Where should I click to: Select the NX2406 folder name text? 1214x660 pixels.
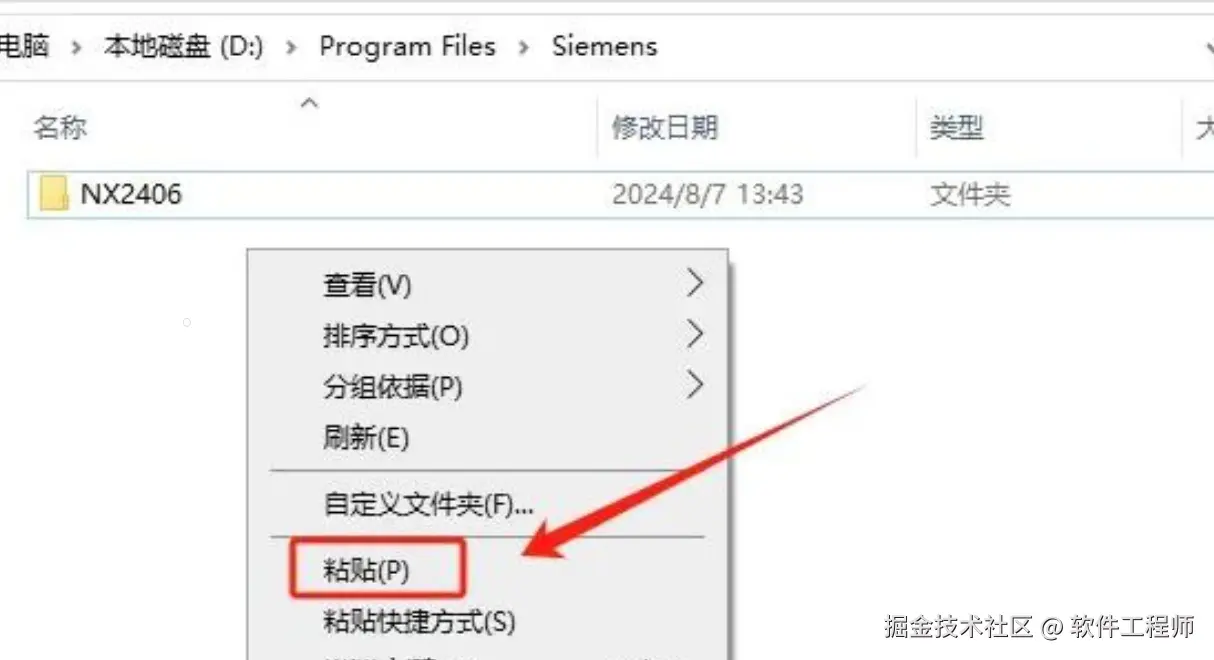coord(131,193)
